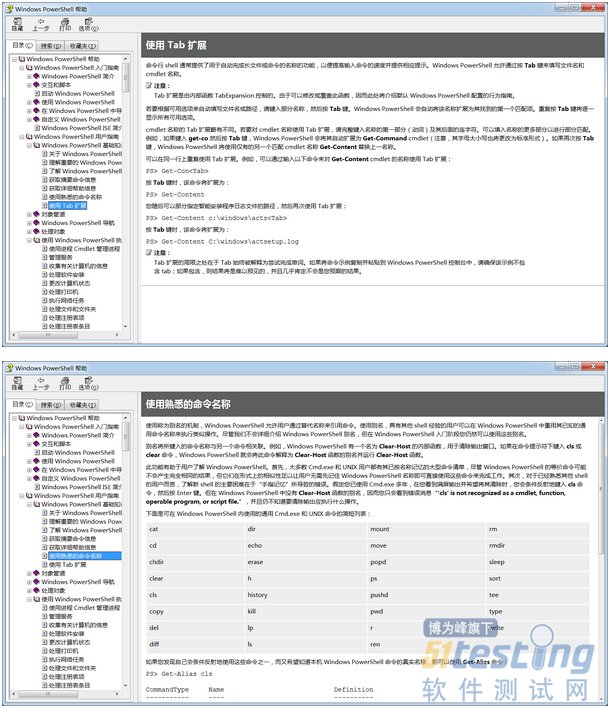Switch to the 搜索 tab in bottom window
The image size is (611, 708).
[x=50, y=405]
